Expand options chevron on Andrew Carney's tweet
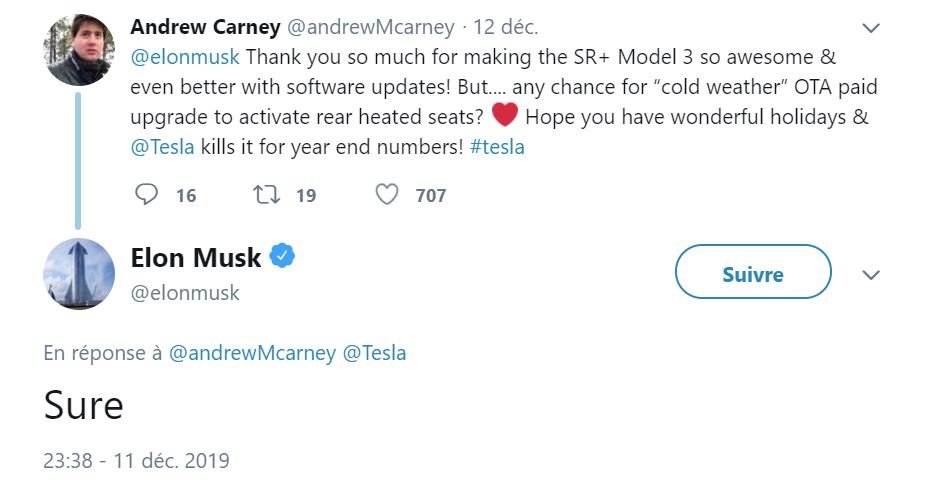The height and width of the screenshot is (492, 936). (x=870, y=27)
